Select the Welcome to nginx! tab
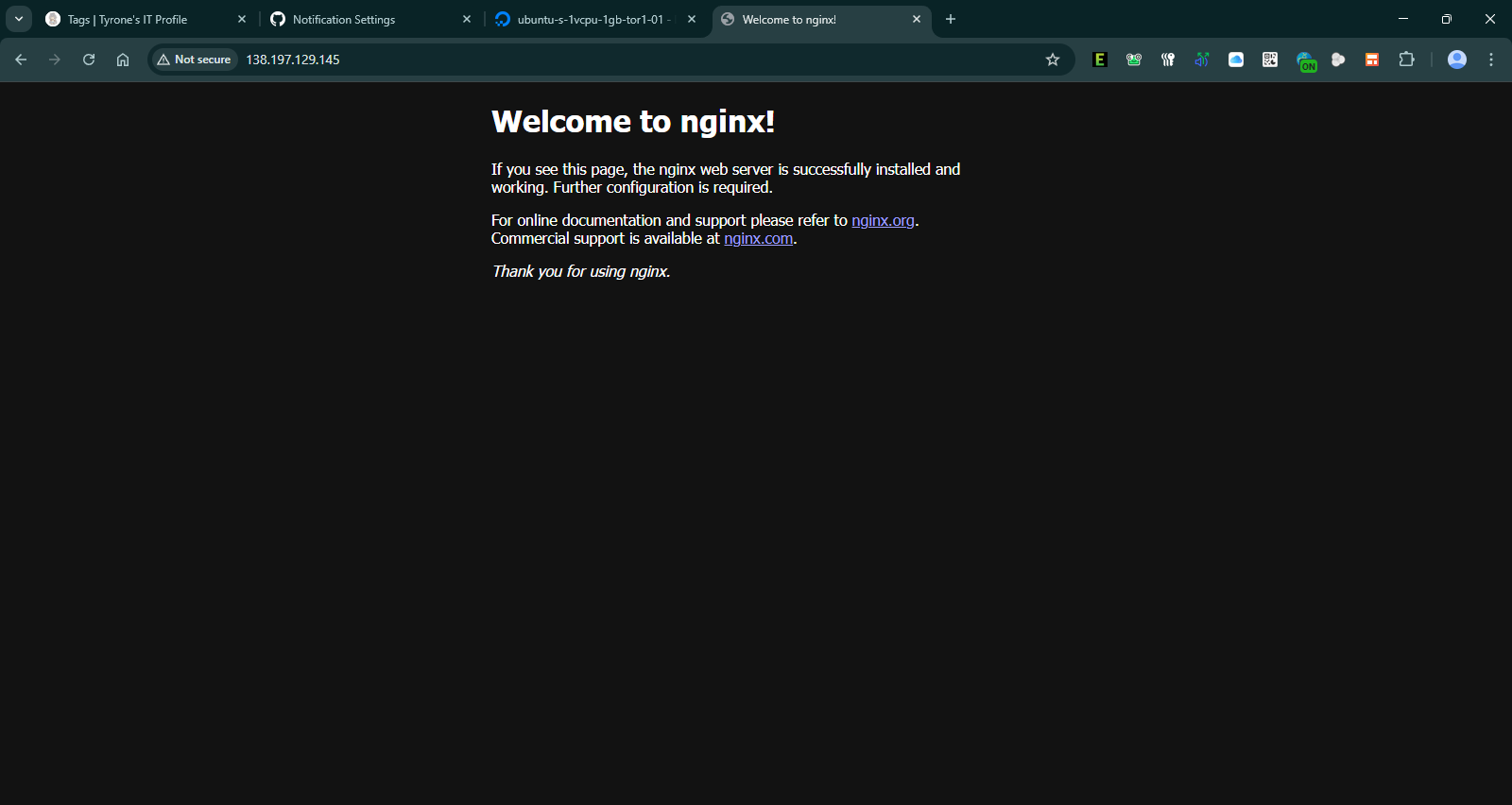The image size is (1512, 805). [820, 19]
